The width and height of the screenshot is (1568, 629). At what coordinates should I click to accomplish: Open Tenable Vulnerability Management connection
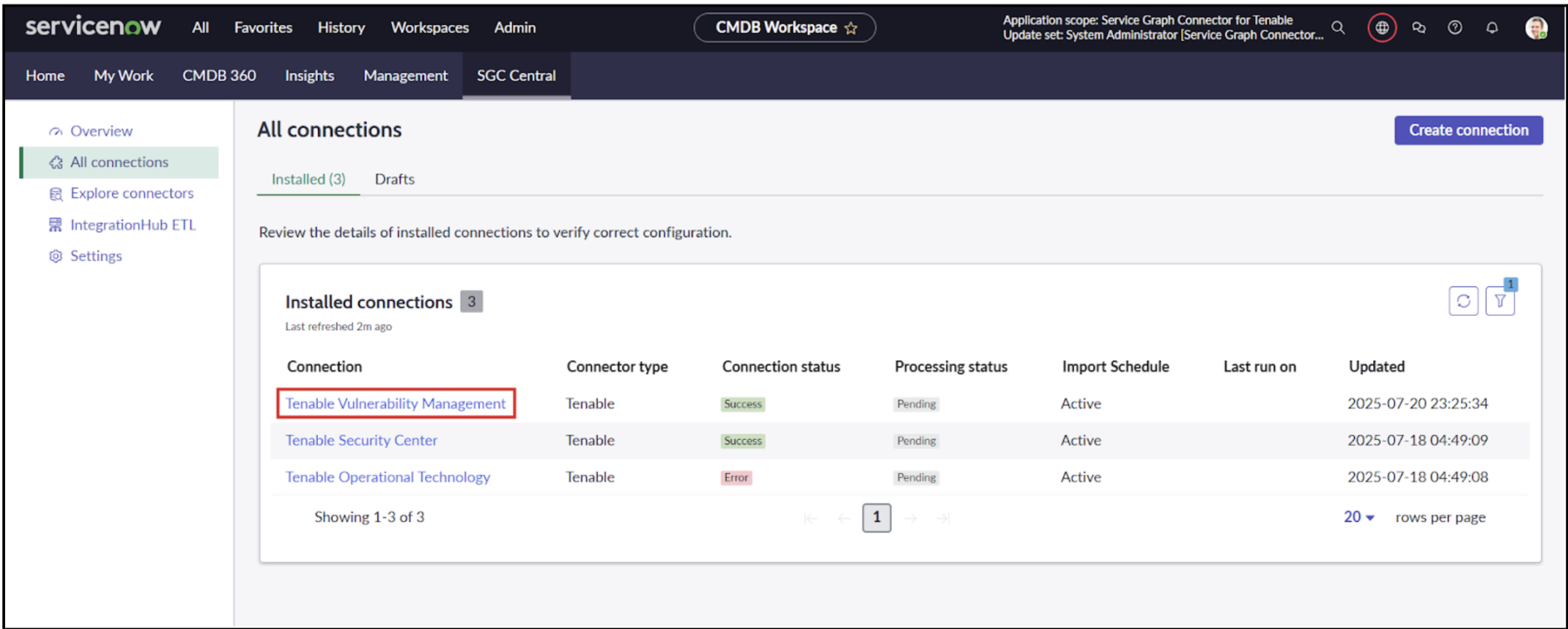coord(396,404)
